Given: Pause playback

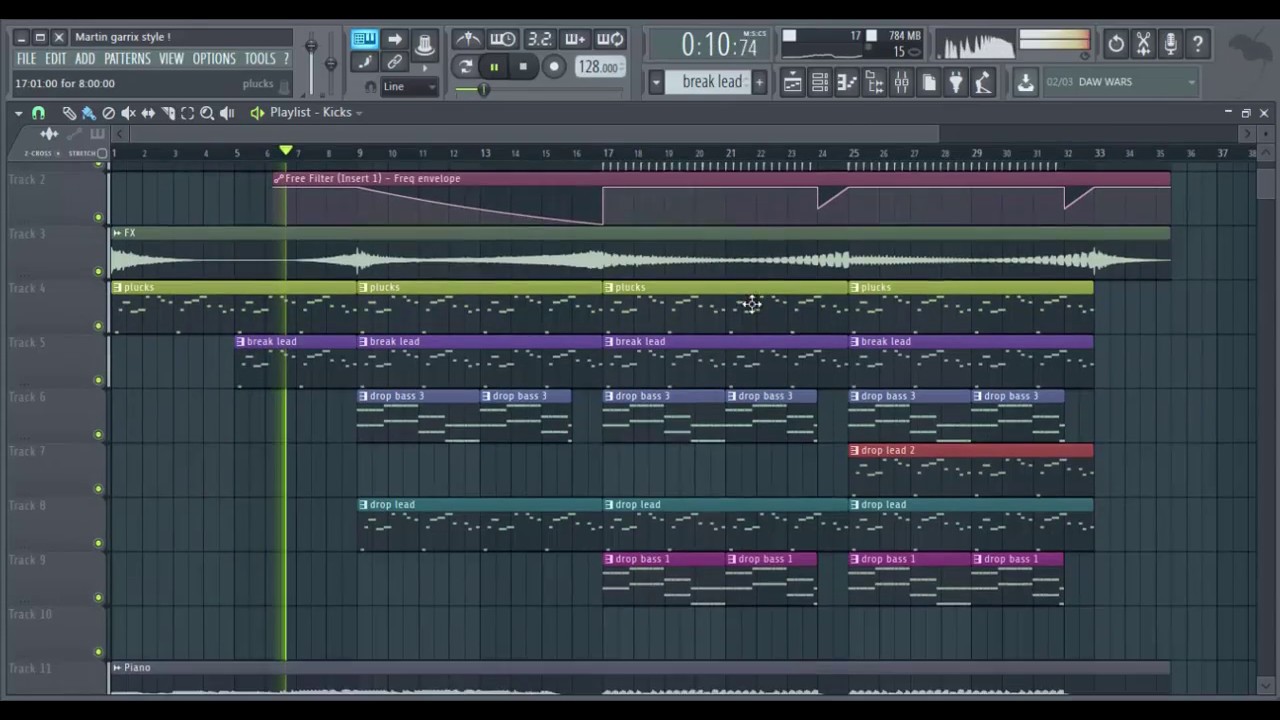Looking at the screenshot, I should coord(494,67).
